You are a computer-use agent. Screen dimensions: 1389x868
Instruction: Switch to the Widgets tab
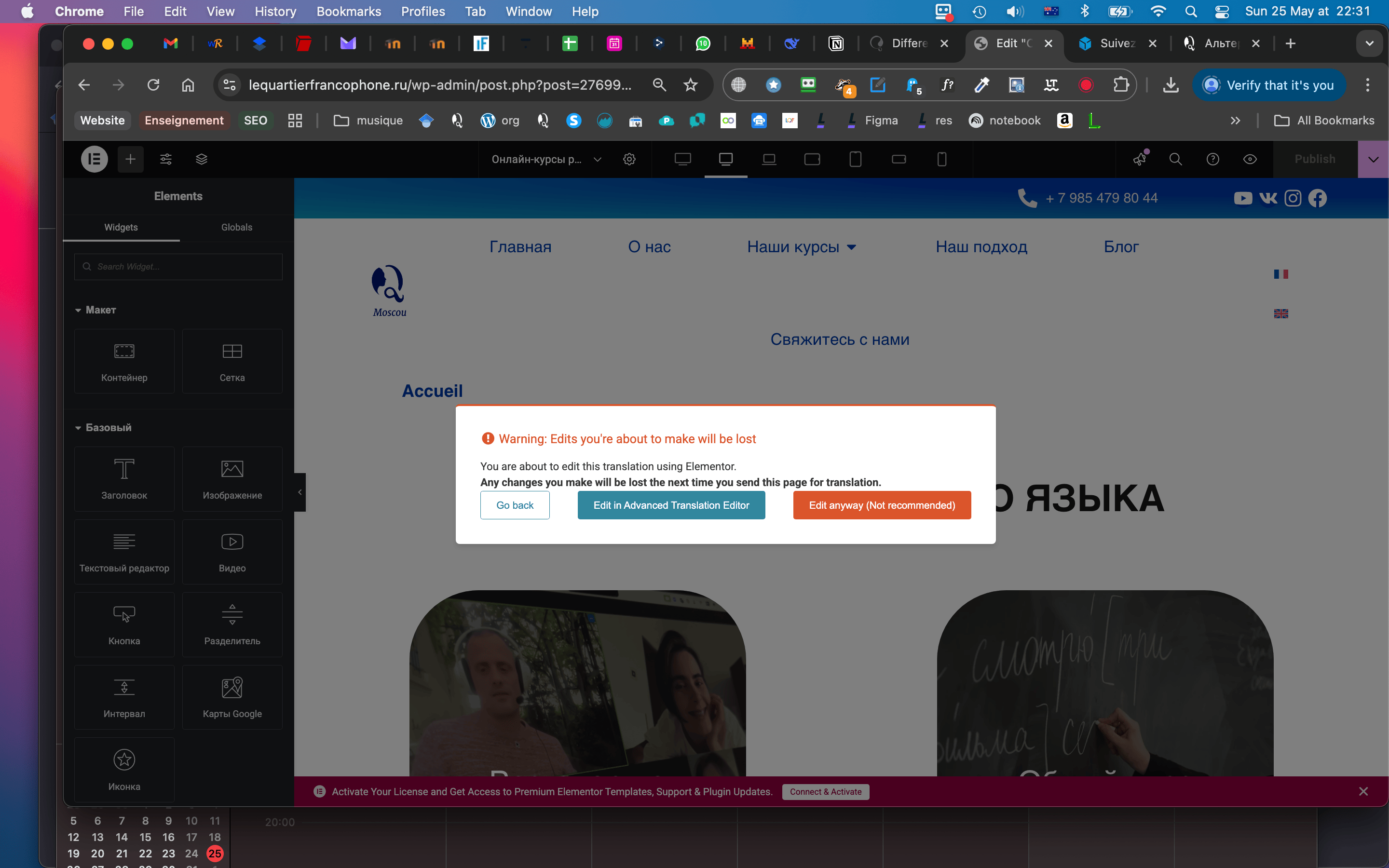click(121, 227)
